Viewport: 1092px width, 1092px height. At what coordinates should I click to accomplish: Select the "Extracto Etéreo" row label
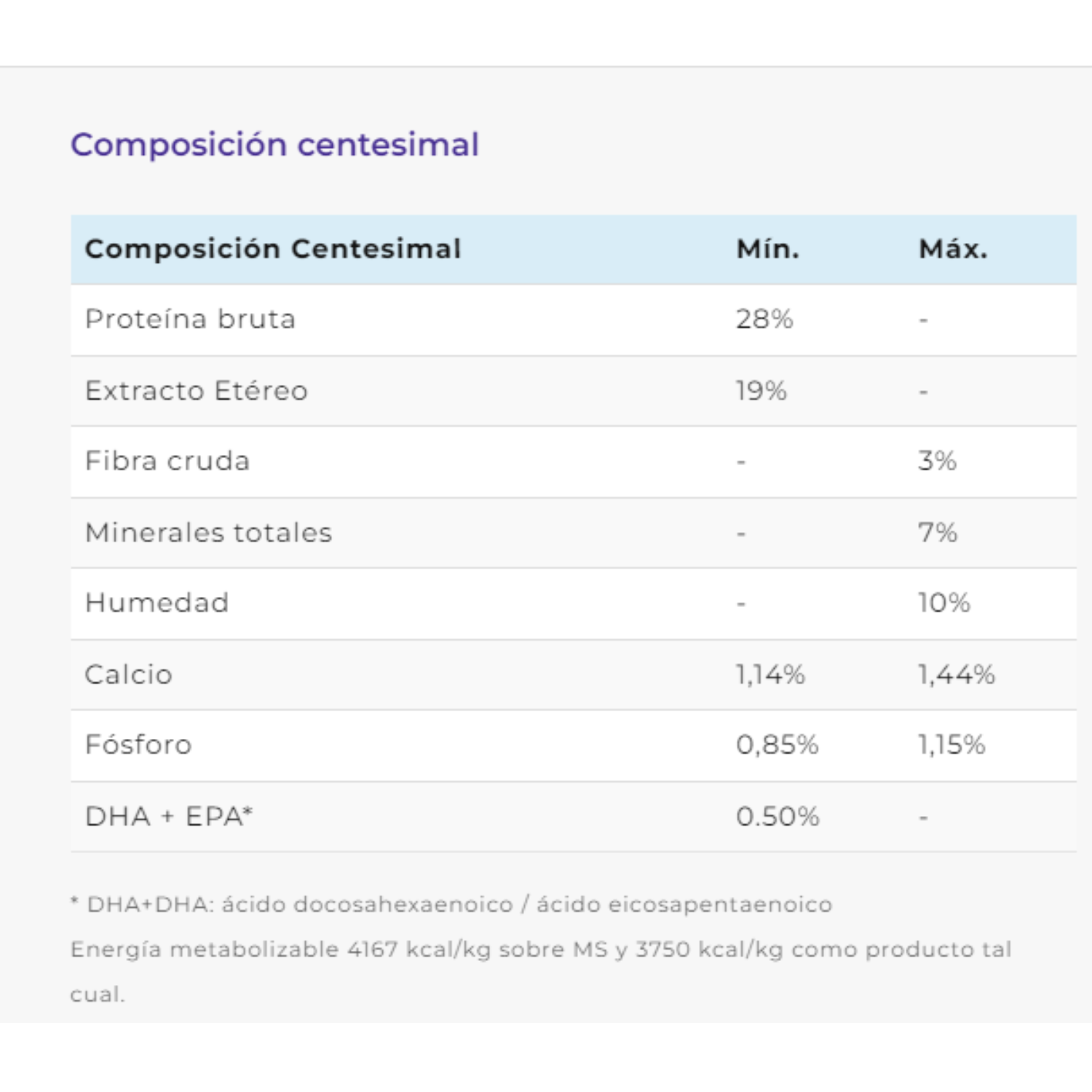[x=197, y=391]
